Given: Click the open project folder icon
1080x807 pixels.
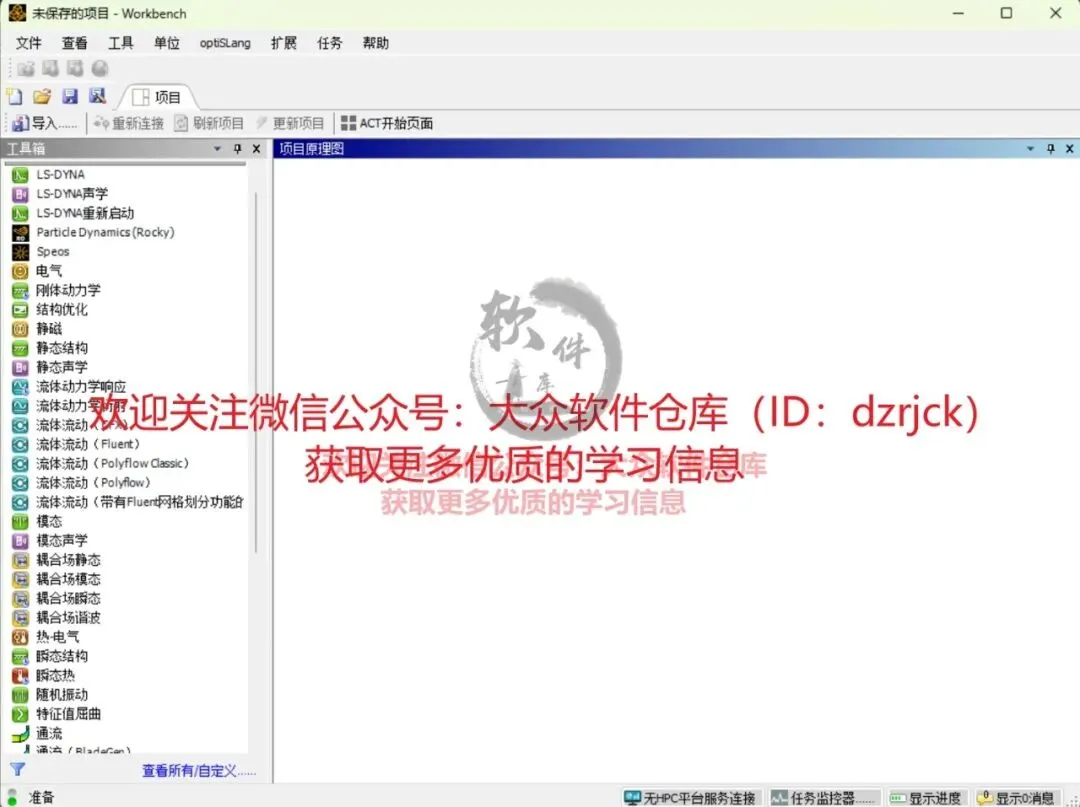Looking at the screenshot, I should (42, 96).
